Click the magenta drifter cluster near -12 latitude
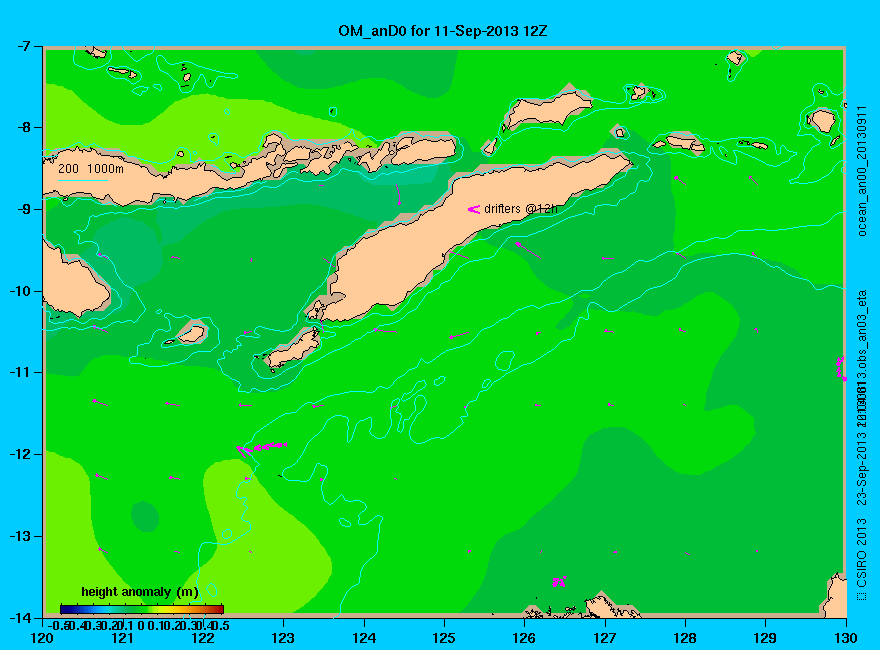This screenshot has height=650, width=880. pyautogui.click(x=262, y=448)
